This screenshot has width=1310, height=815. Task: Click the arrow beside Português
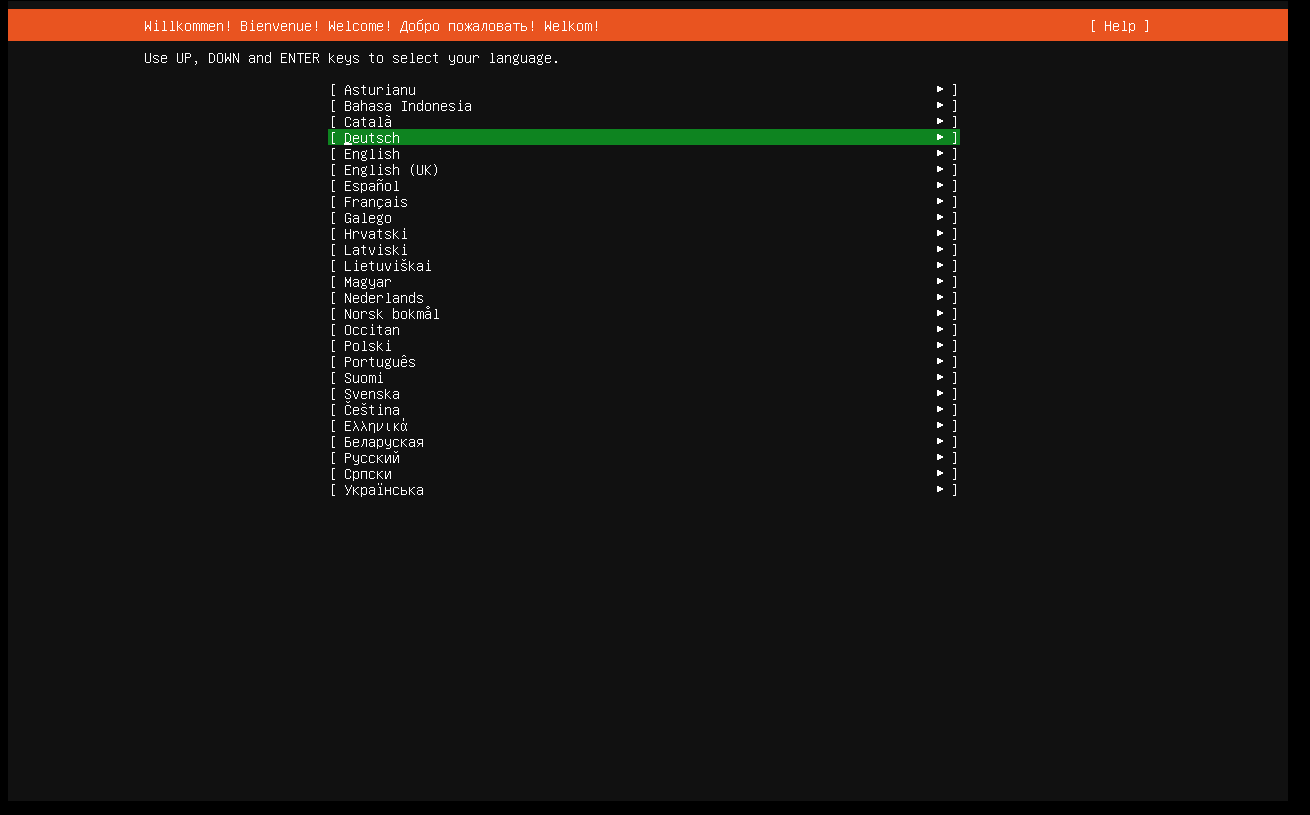click(x=940, y=362)
